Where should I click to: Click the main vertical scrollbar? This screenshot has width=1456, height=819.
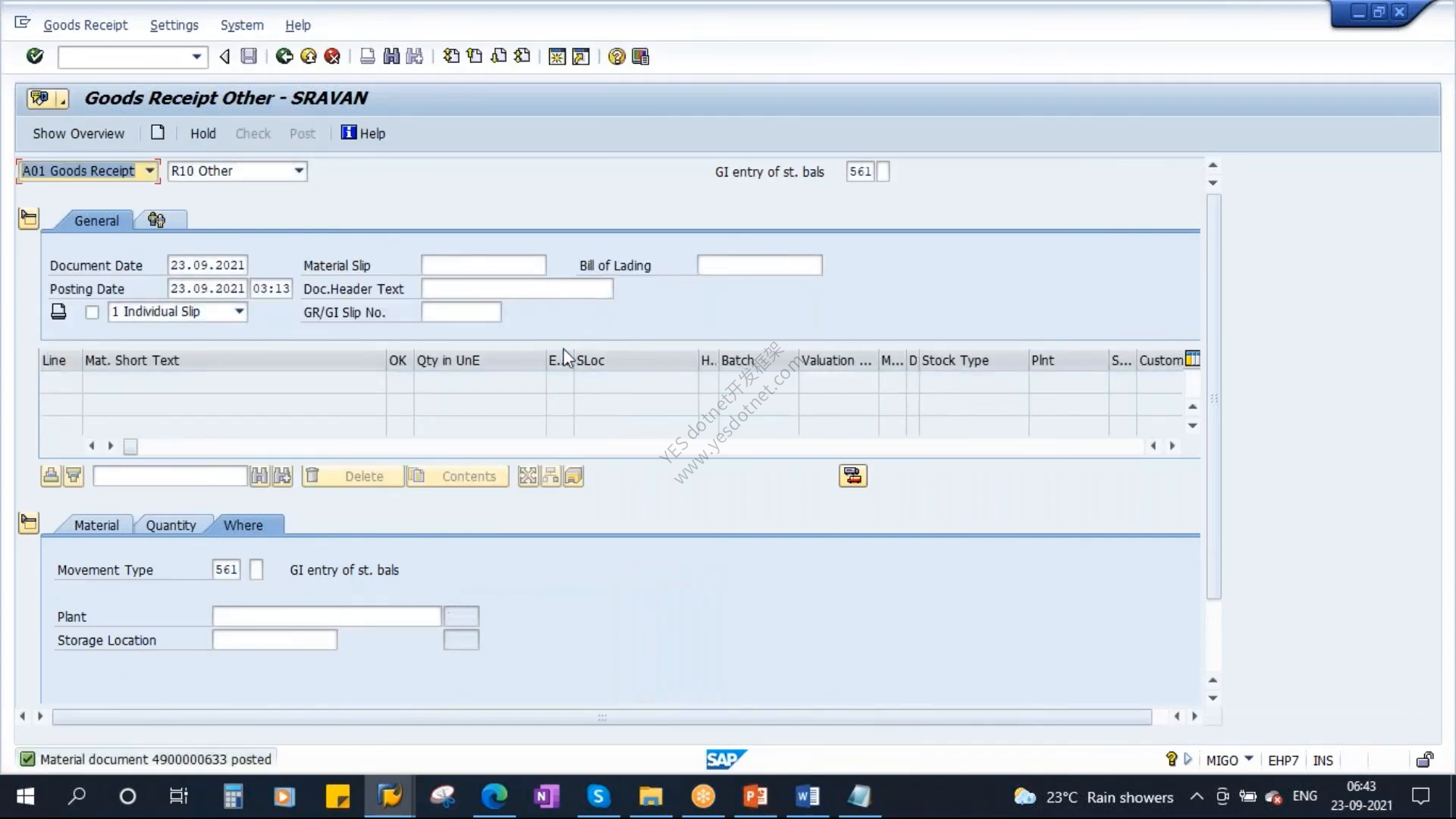coord(1213,396)
